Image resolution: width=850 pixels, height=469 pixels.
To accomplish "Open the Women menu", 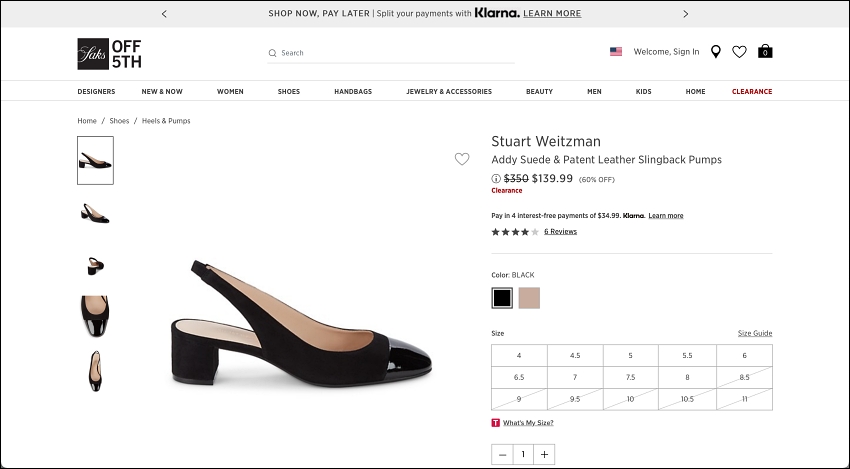I will [230, 92].
